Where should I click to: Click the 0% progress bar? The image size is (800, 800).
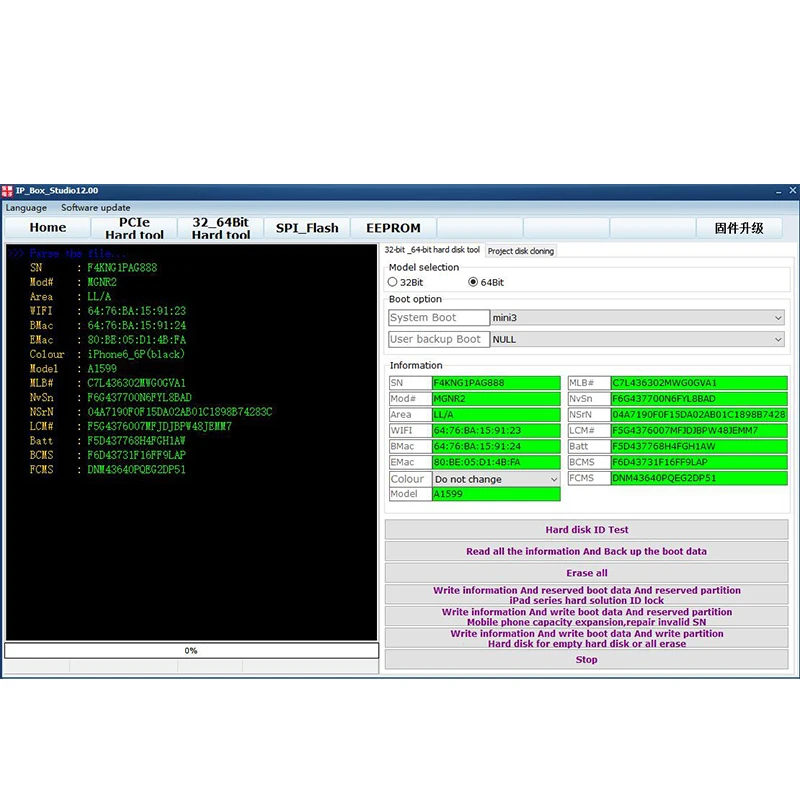point(191,651)
